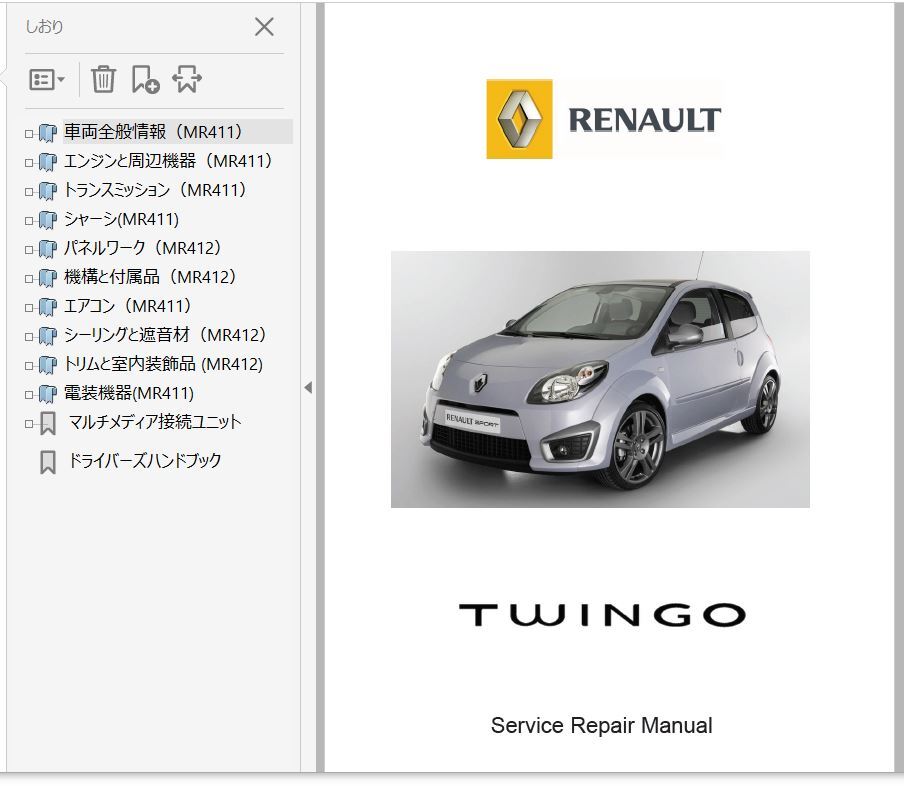Click the add new bookmark icon
This screenshot has height=786, width=904.
(145, 80)
